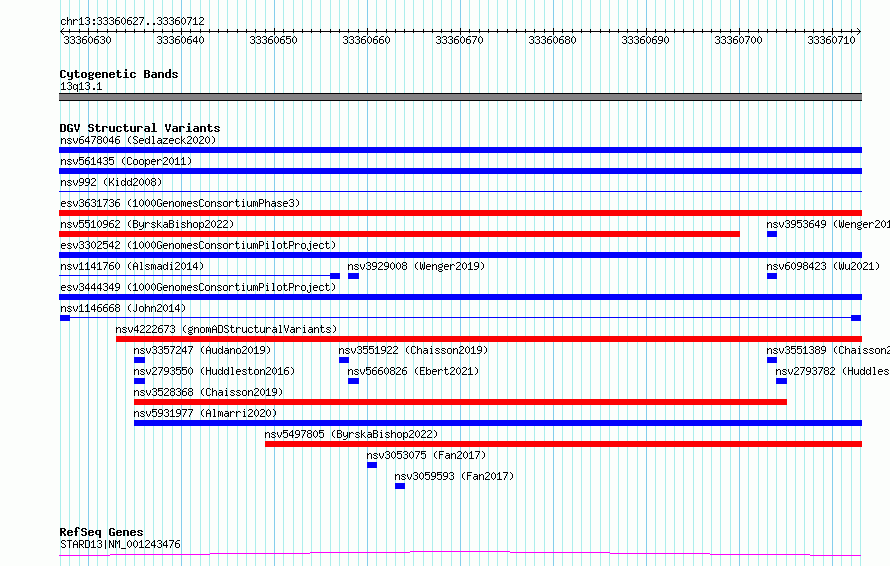Screen dimensions: 890x566
Task: Click the nsv6098423 (Wu2021) blue marker
Action: click(x=772, y=276)
